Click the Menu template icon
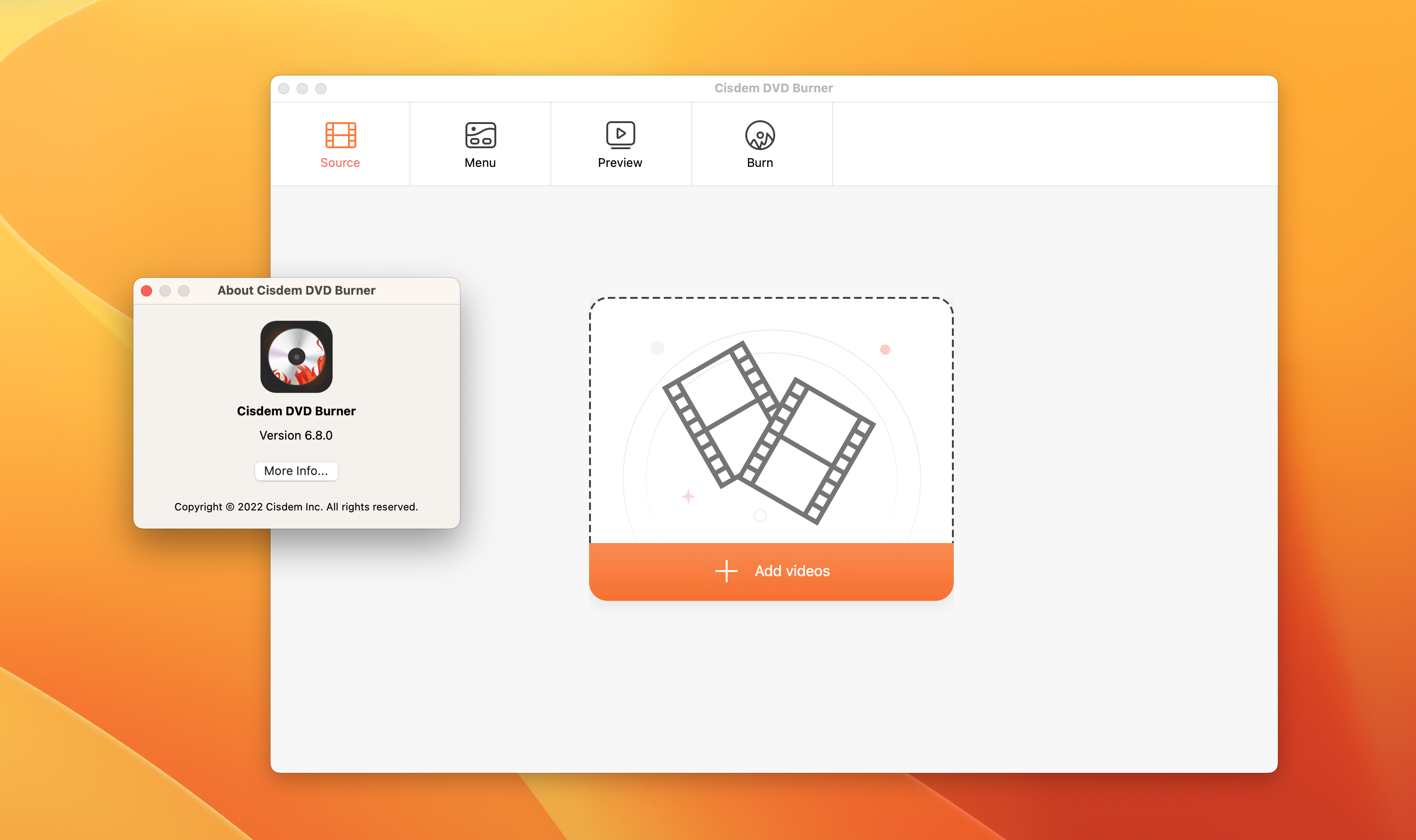1416x840 pixels. coord(480,135)
